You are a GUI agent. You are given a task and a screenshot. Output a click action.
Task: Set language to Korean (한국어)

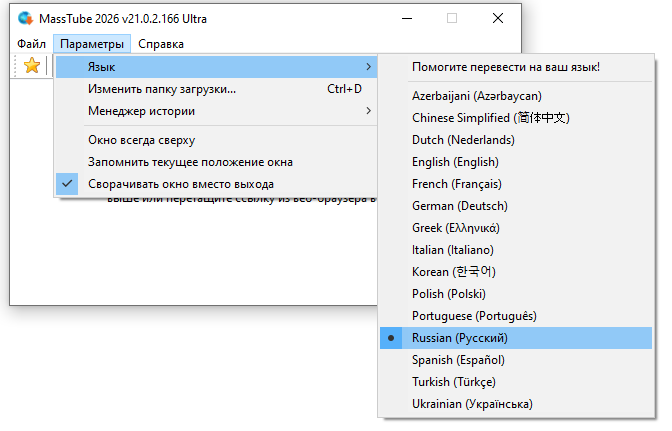point(453,272)
